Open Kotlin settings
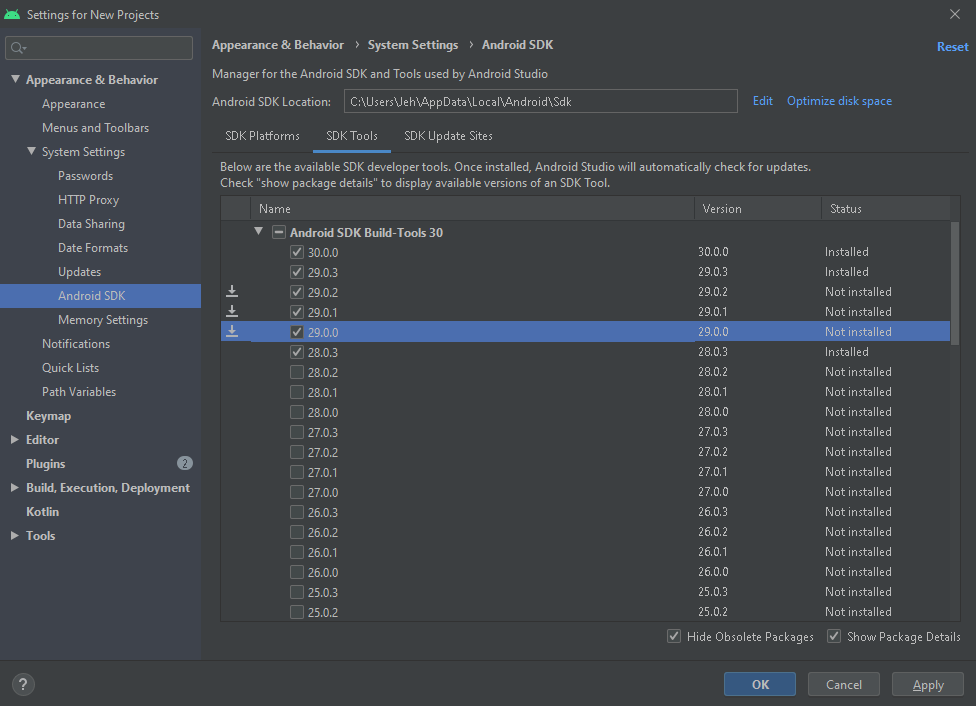 point(42,512)
